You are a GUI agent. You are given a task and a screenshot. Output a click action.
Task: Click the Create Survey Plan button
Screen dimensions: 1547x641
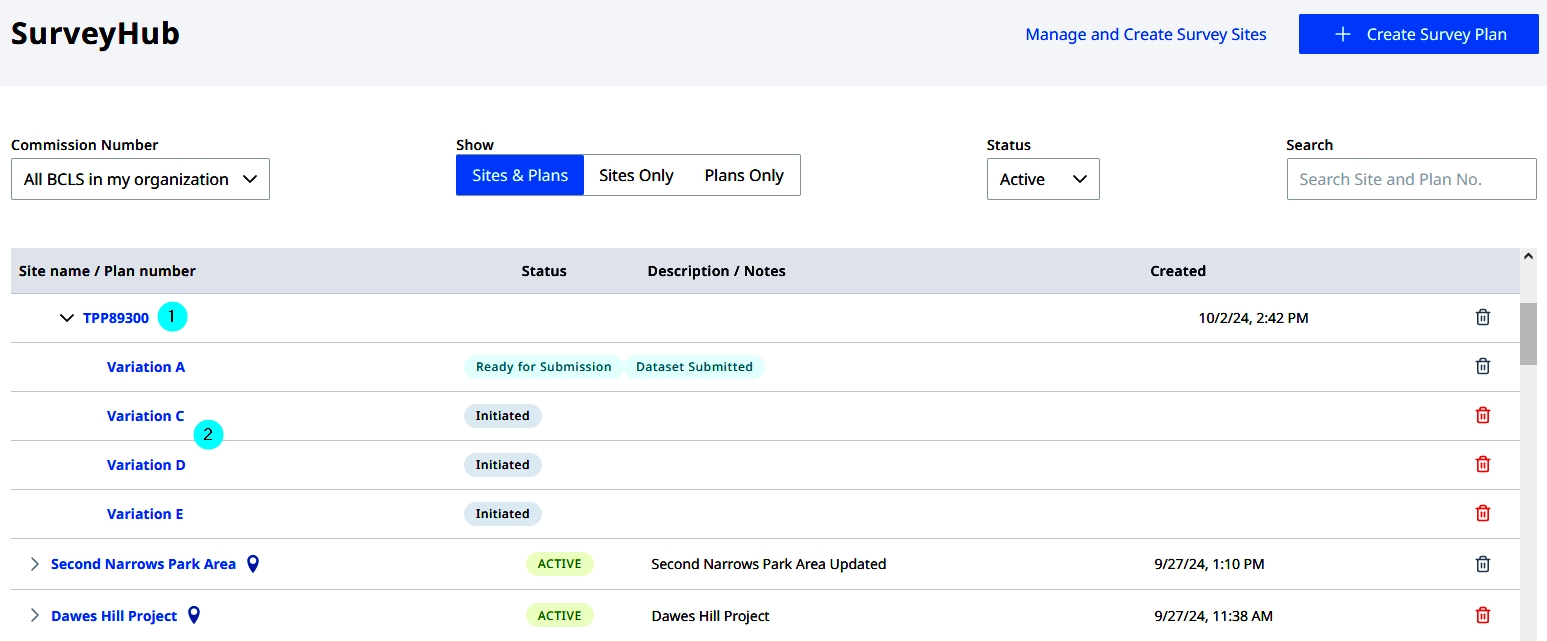pyautogui.click(x=1418, y=34)
